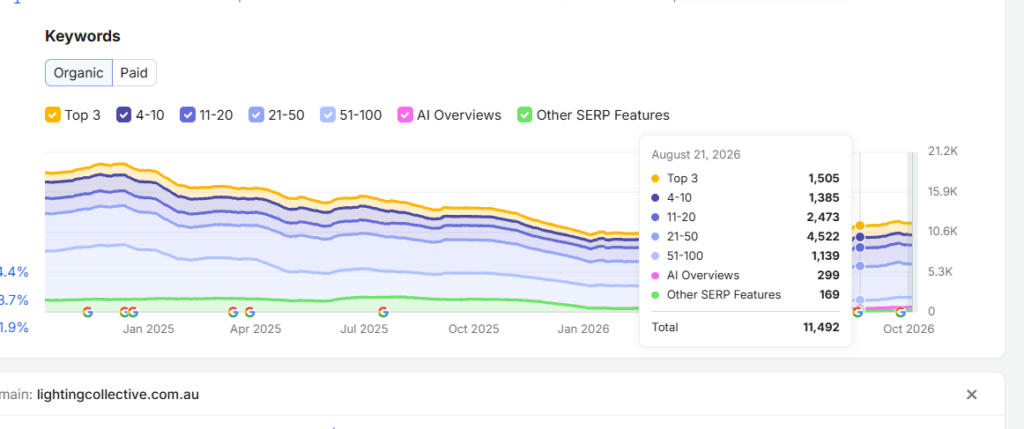Disable the 21-50 positions series

point(257,115)
